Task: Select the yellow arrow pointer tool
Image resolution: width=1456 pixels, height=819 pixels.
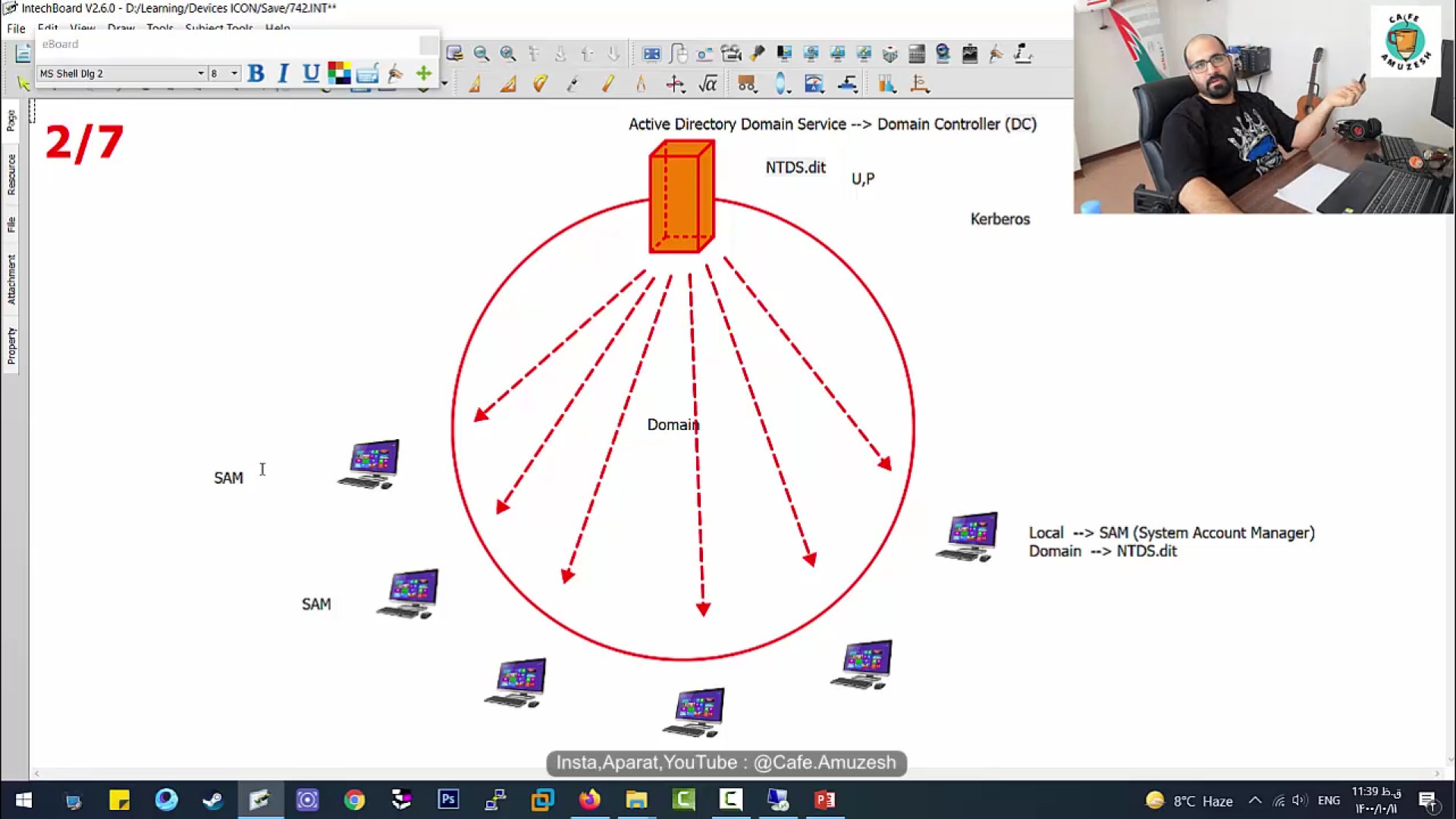Action: (x=24, y=83)
